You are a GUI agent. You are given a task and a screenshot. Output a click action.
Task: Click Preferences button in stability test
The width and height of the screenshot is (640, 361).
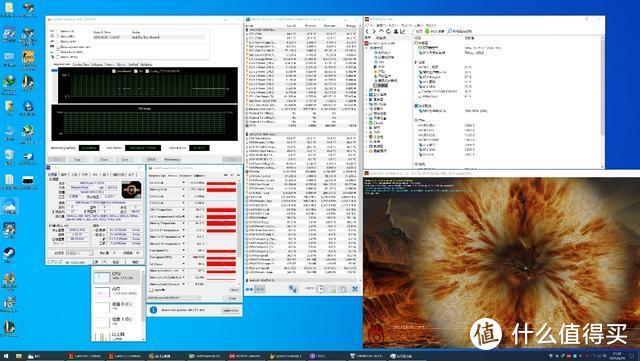point(172,159)
